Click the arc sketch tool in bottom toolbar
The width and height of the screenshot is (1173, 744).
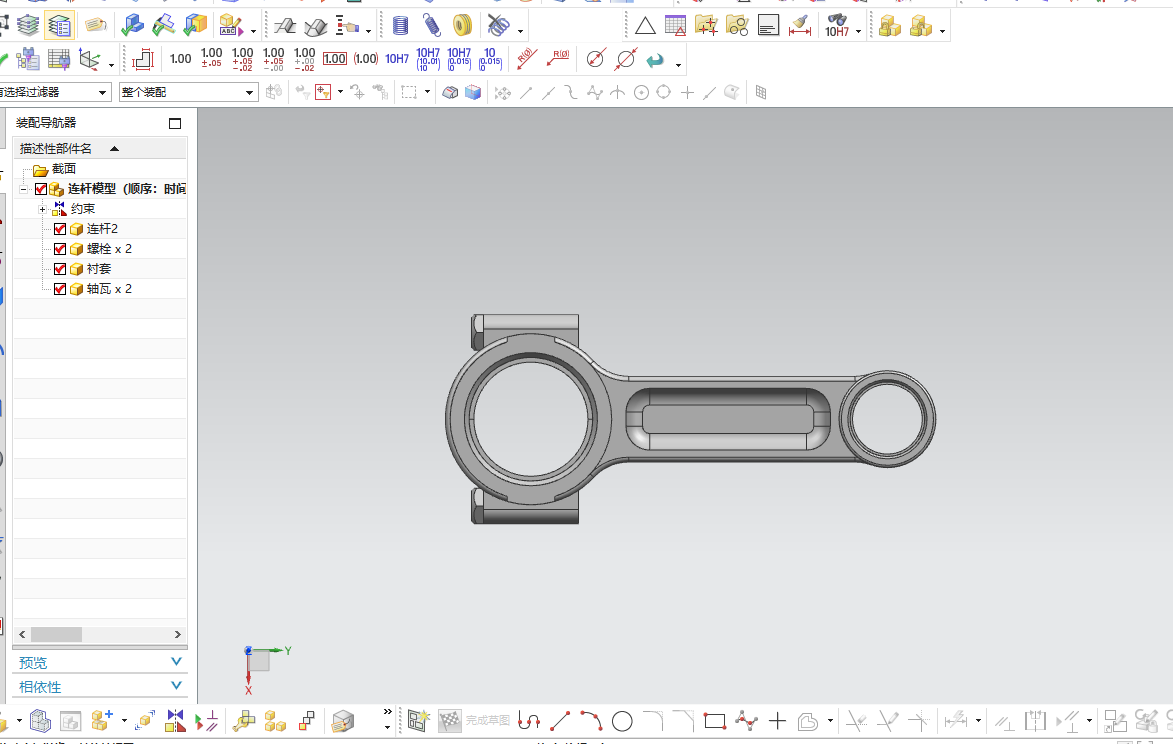pos(591,721)
